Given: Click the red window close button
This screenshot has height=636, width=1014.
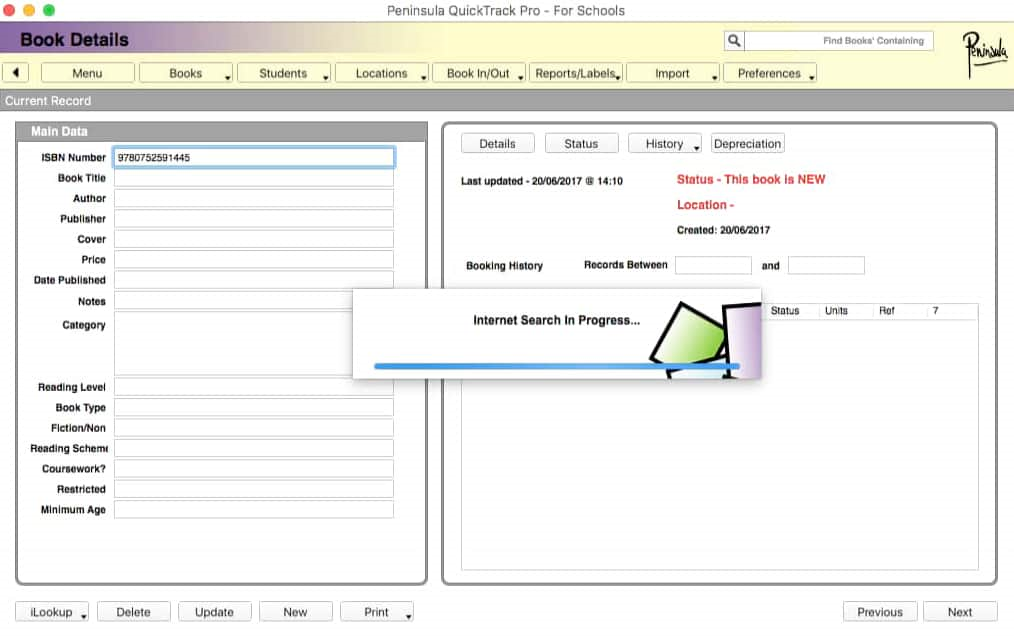Looking at the screenshot, I should click(9, 10).
